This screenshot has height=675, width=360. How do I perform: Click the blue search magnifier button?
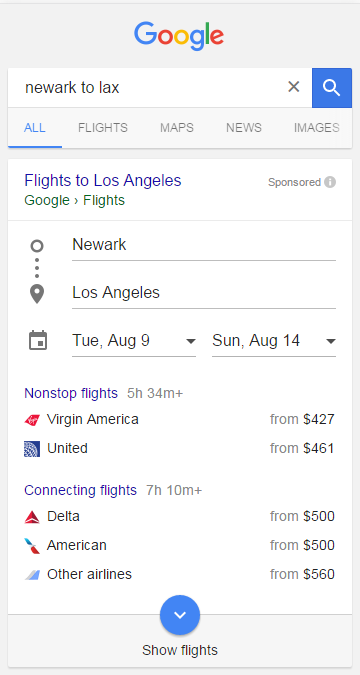click(x=332, y=88)
